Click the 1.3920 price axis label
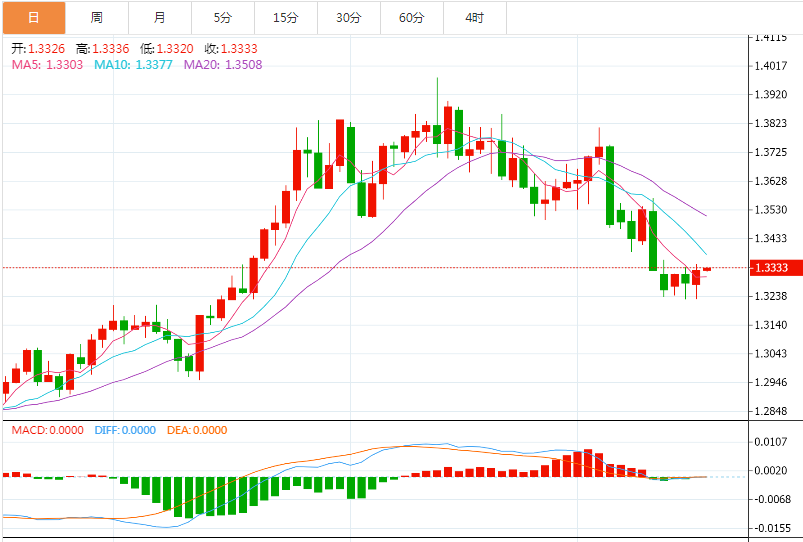Viewport: 803px width, 542px height. click(771, 94)
